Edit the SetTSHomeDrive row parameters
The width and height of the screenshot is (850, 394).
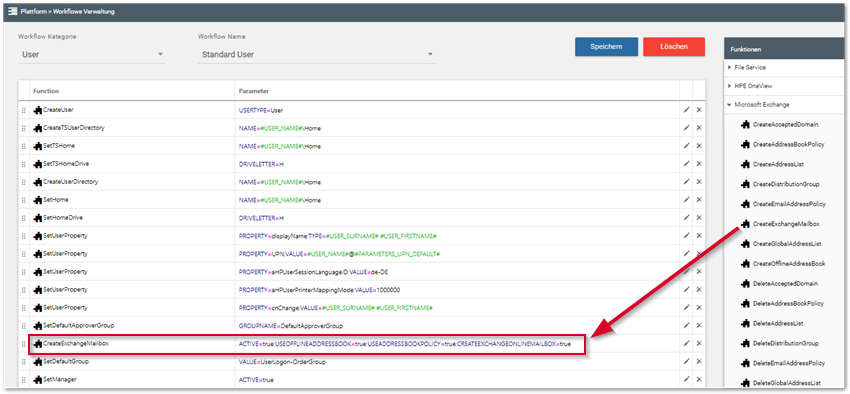tap(686, 164)
